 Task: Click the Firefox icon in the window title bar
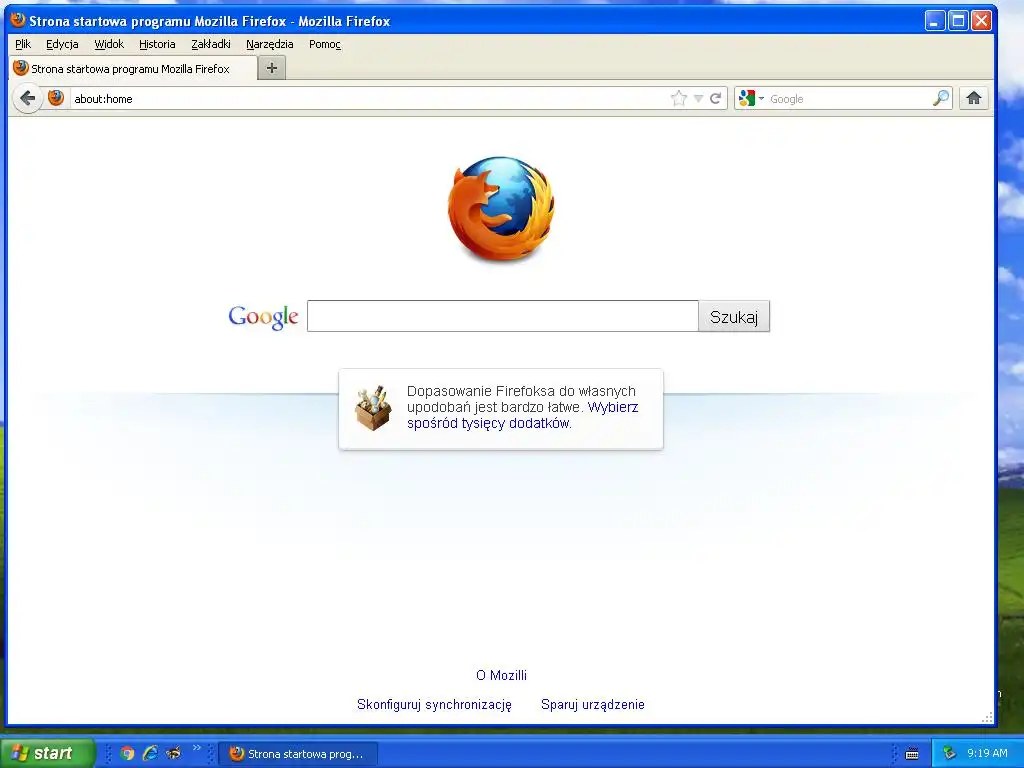point(18,20)
